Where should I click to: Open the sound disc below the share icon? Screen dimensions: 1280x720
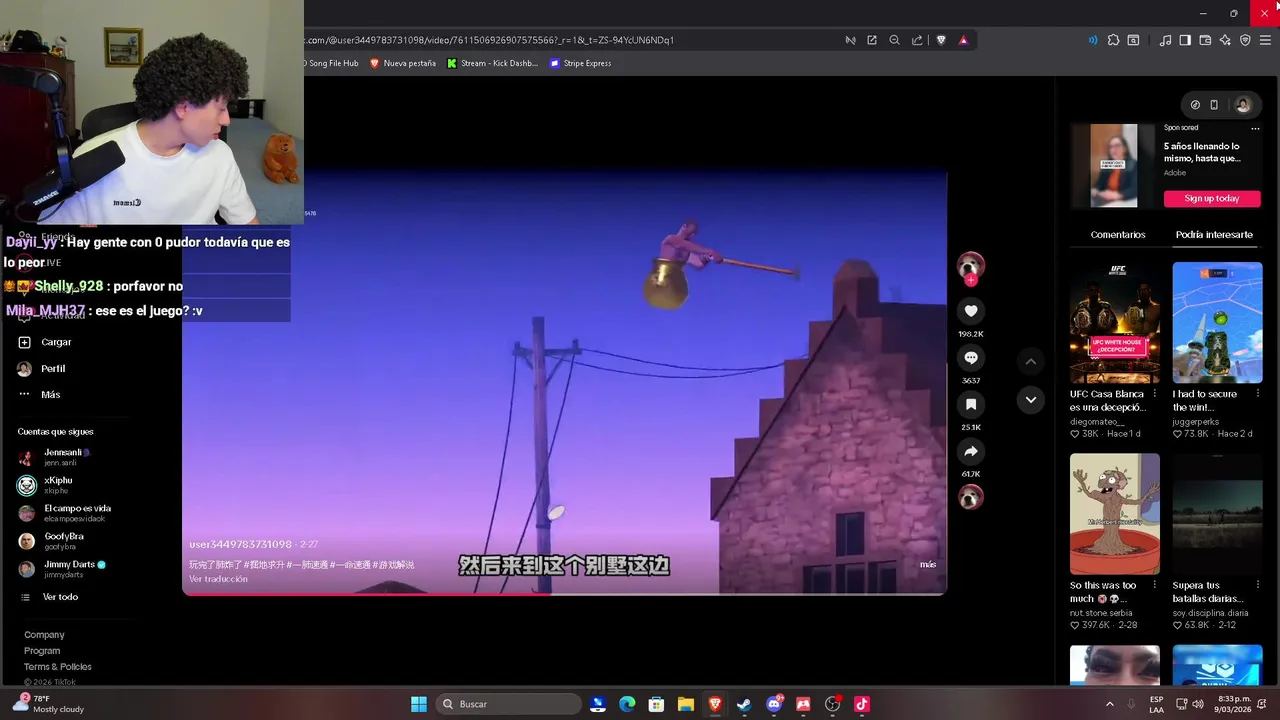[x=971, y=497]
